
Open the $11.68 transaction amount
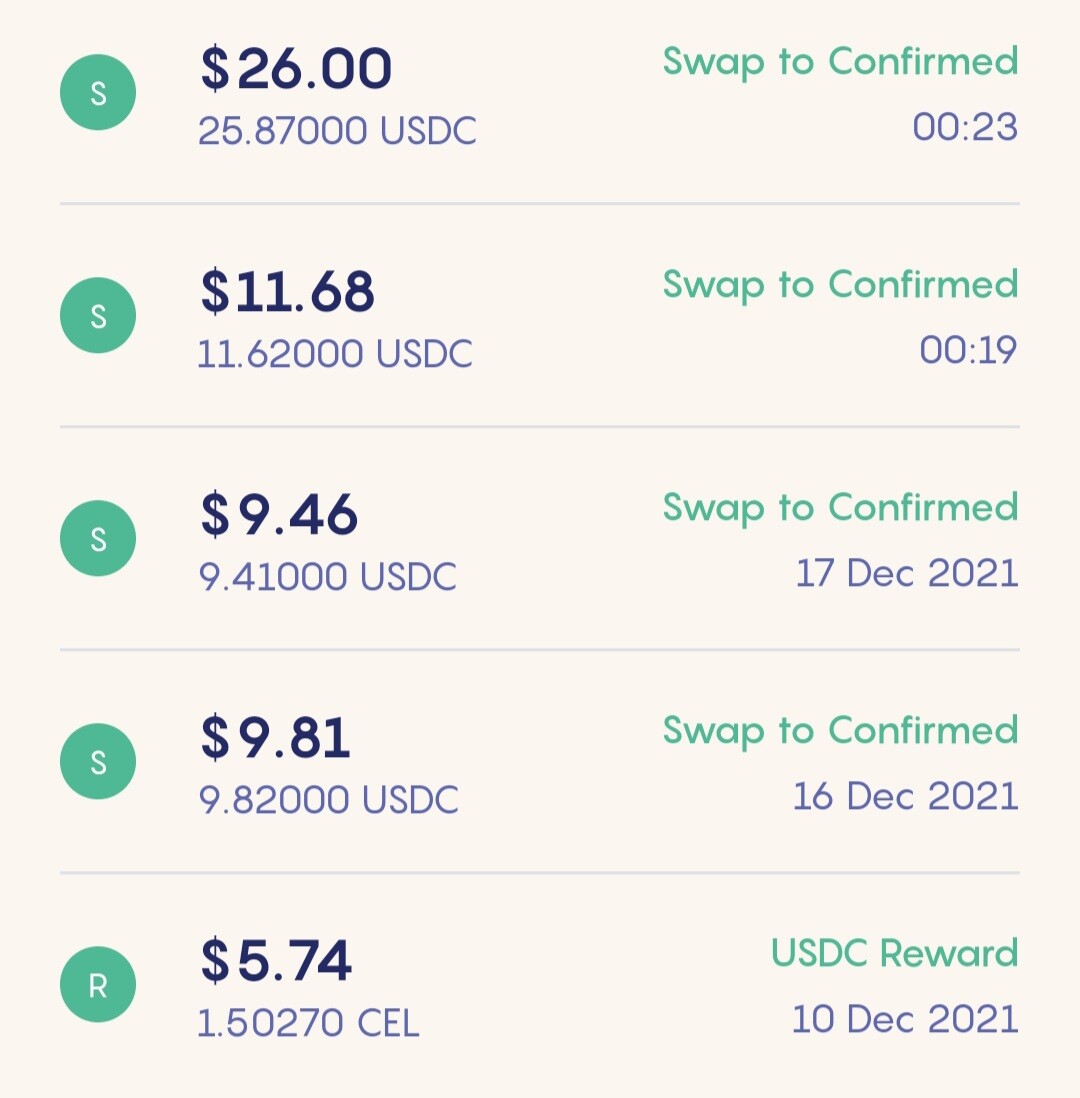[287, 291]
